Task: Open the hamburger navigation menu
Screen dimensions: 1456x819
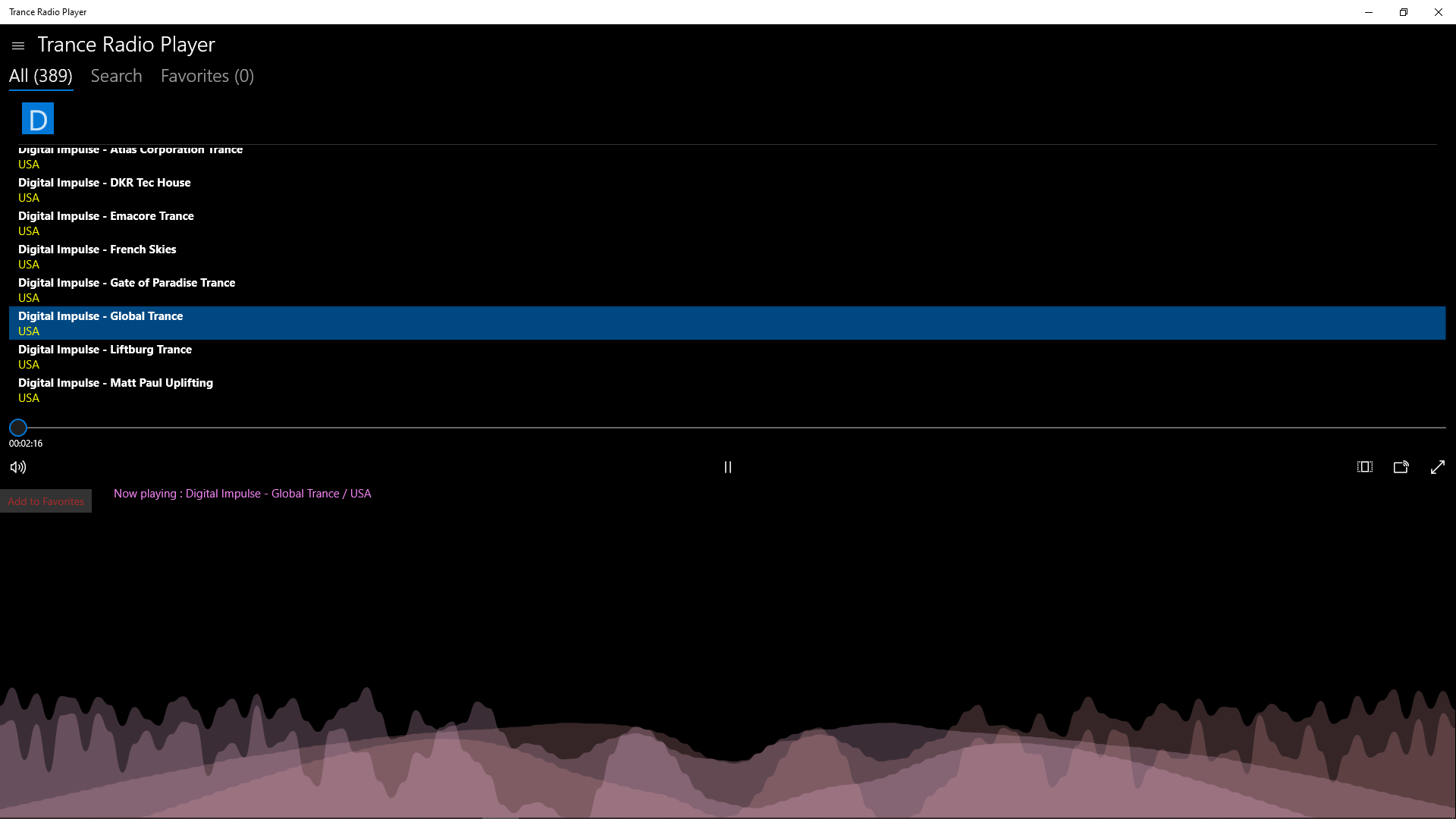Action: [18, 46]
